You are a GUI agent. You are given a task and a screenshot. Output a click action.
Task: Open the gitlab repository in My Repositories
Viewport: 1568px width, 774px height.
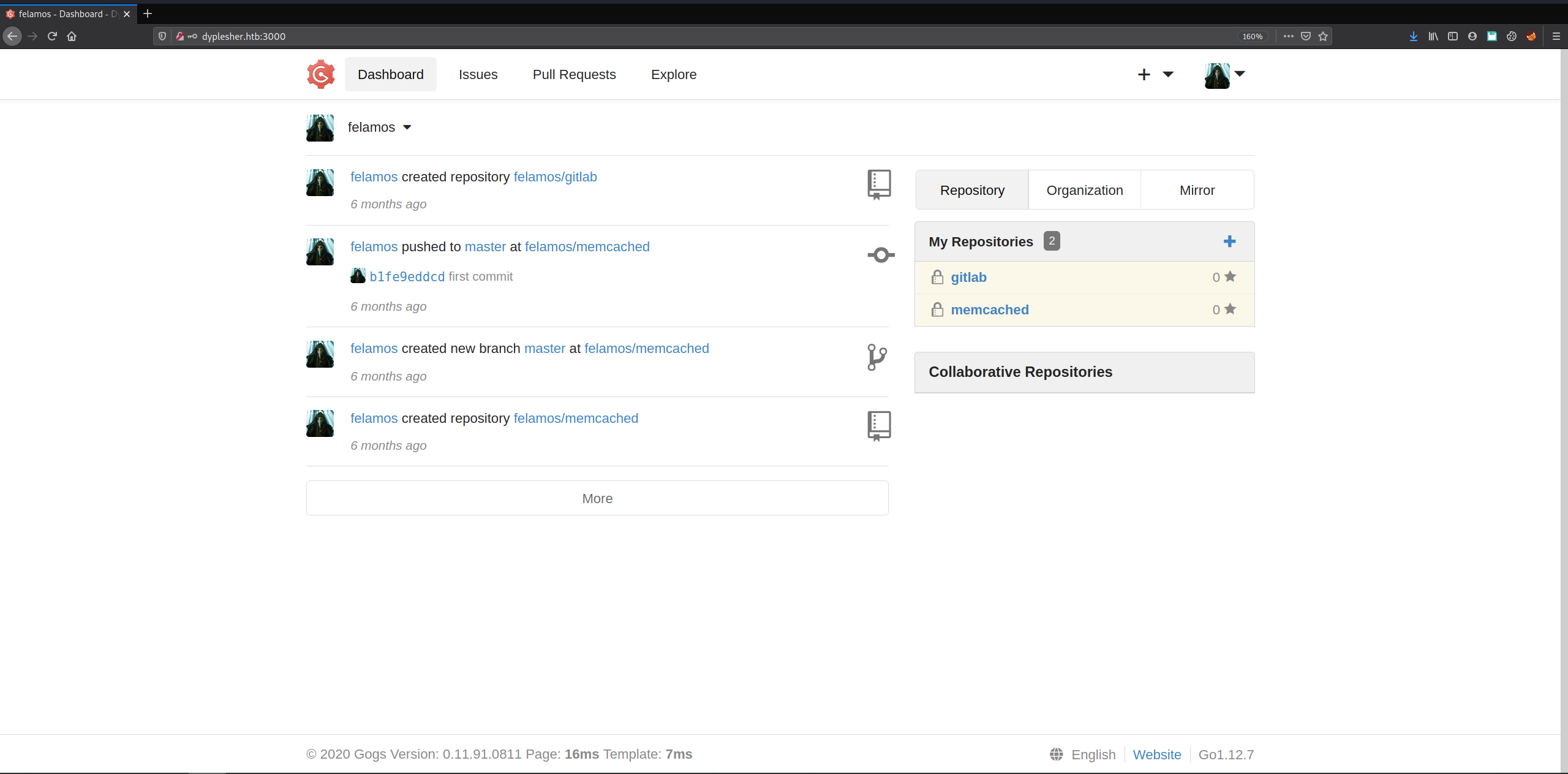(968, 278)
